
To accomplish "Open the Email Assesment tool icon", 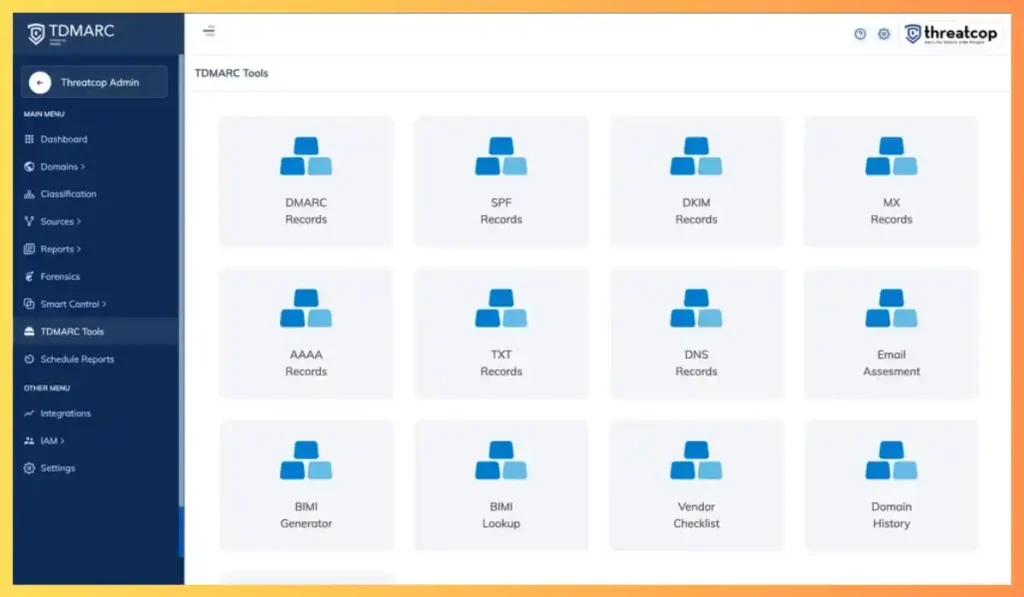I will (891, 308).
